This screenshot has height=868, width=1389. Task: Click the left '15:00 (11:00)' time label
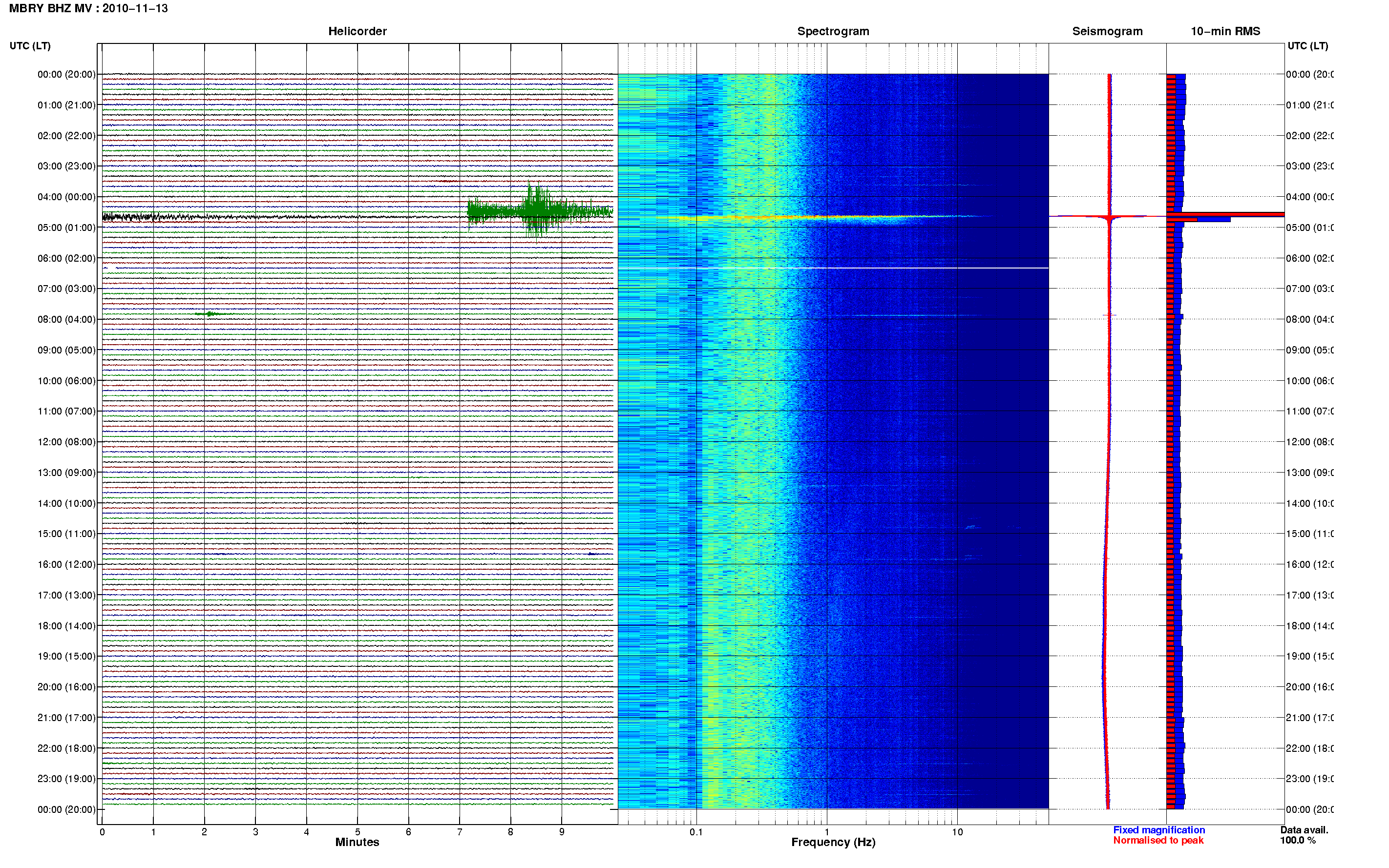(x=66, y=534)
